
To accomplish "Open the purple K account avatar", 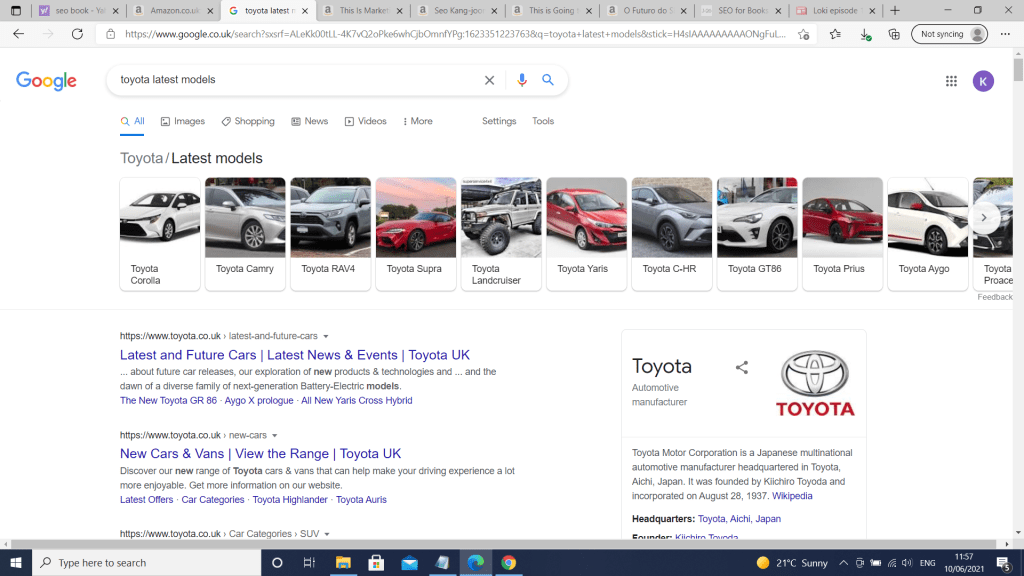I will (x=983, y=81).
